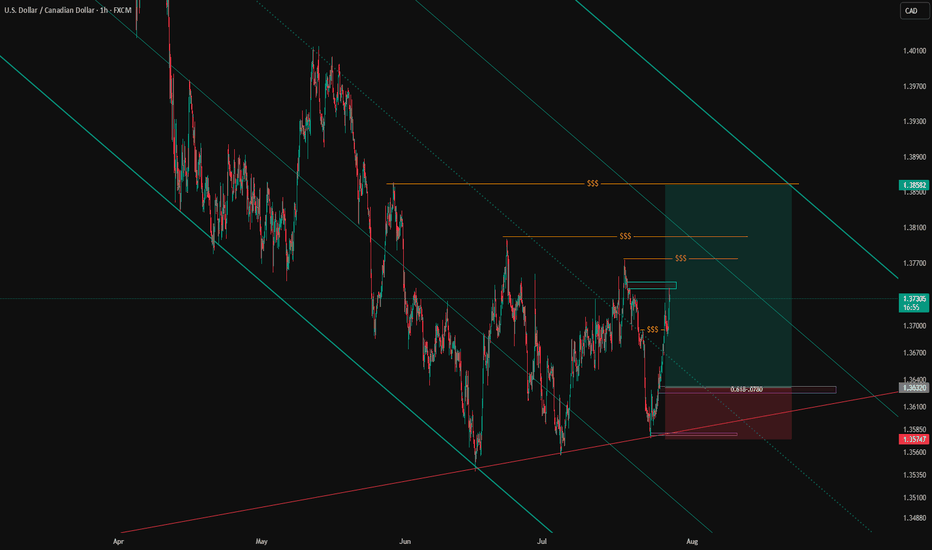Click the 1.36700 price axis label
Image resolution: width=932 pixels, height=550 pixels.
[x=914, y=353]
